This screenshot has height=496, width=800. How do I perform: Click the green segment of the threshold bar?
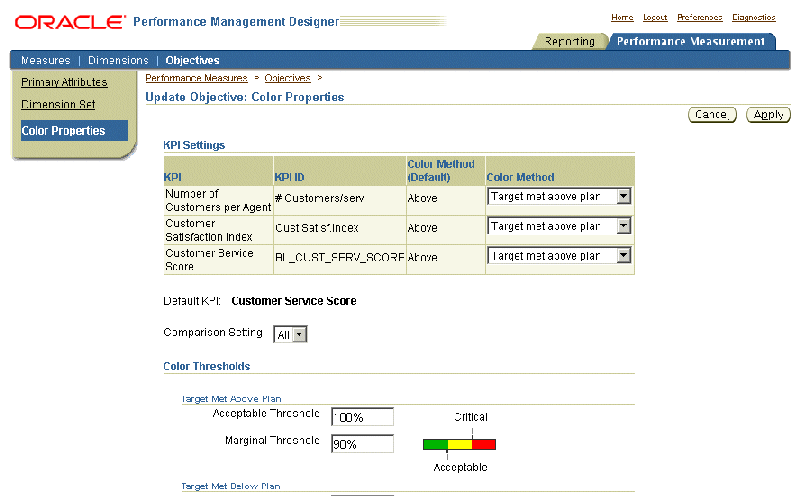[x=435, y=444]
